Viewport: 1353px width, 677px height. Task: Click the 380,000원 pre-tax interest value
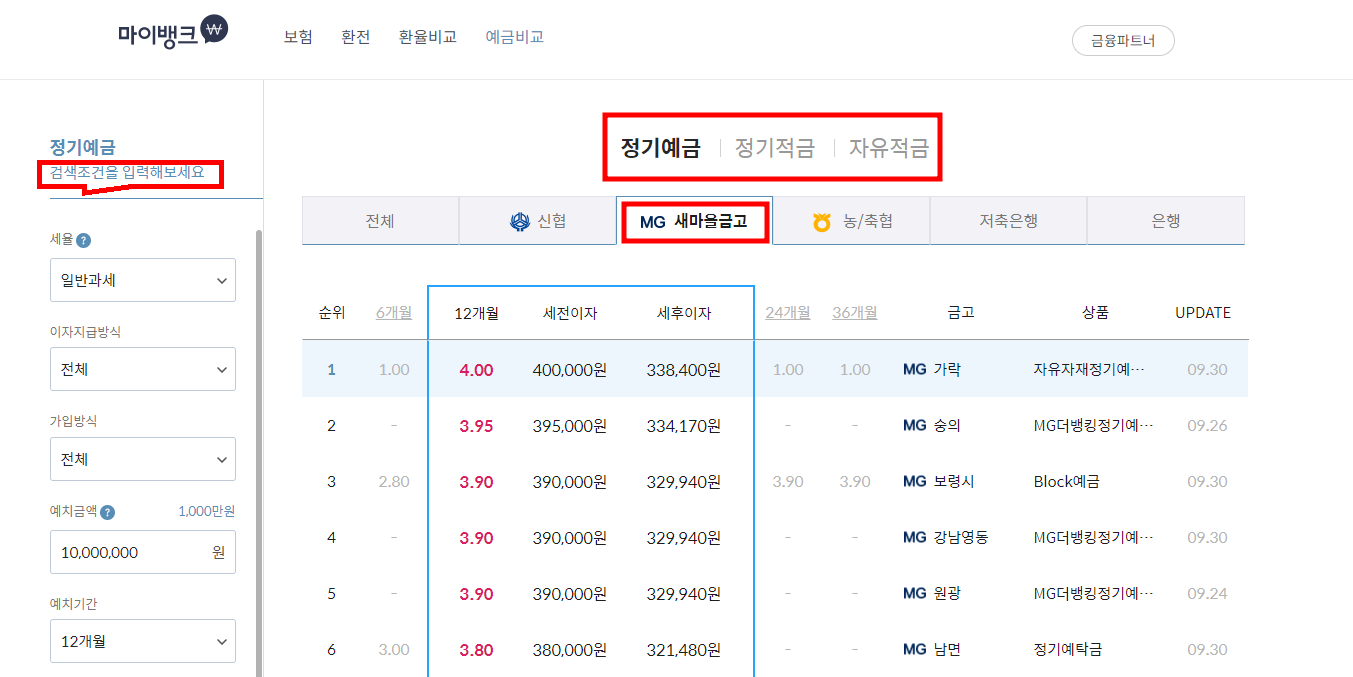tap(570, 649)
